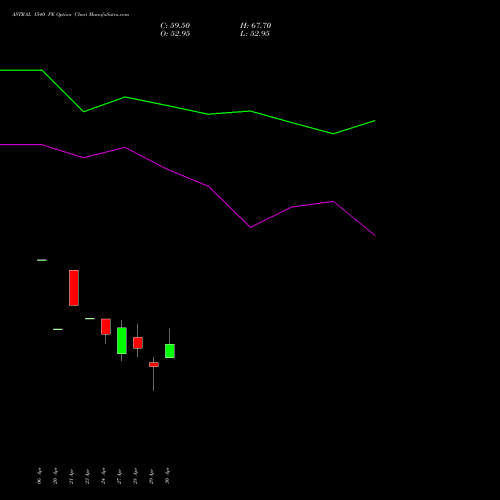Click the '29 Apr' date axis label

pyautogui.click(x=151, y=476)
